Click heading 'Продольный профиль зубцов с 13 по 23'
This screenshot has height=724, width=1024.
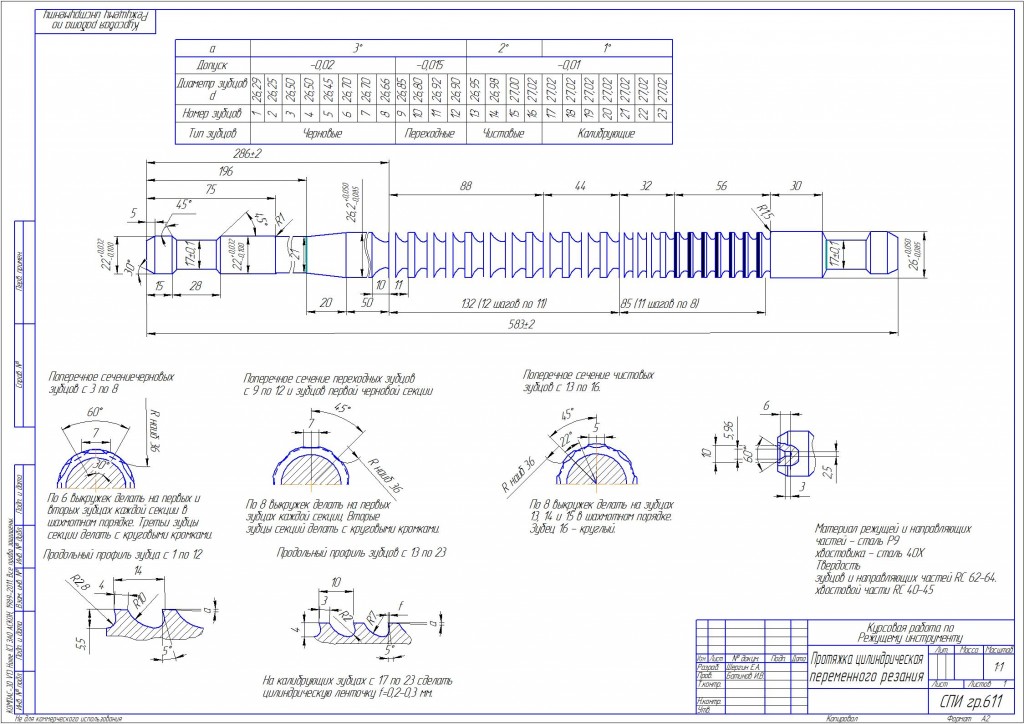[x=362, y=552]
